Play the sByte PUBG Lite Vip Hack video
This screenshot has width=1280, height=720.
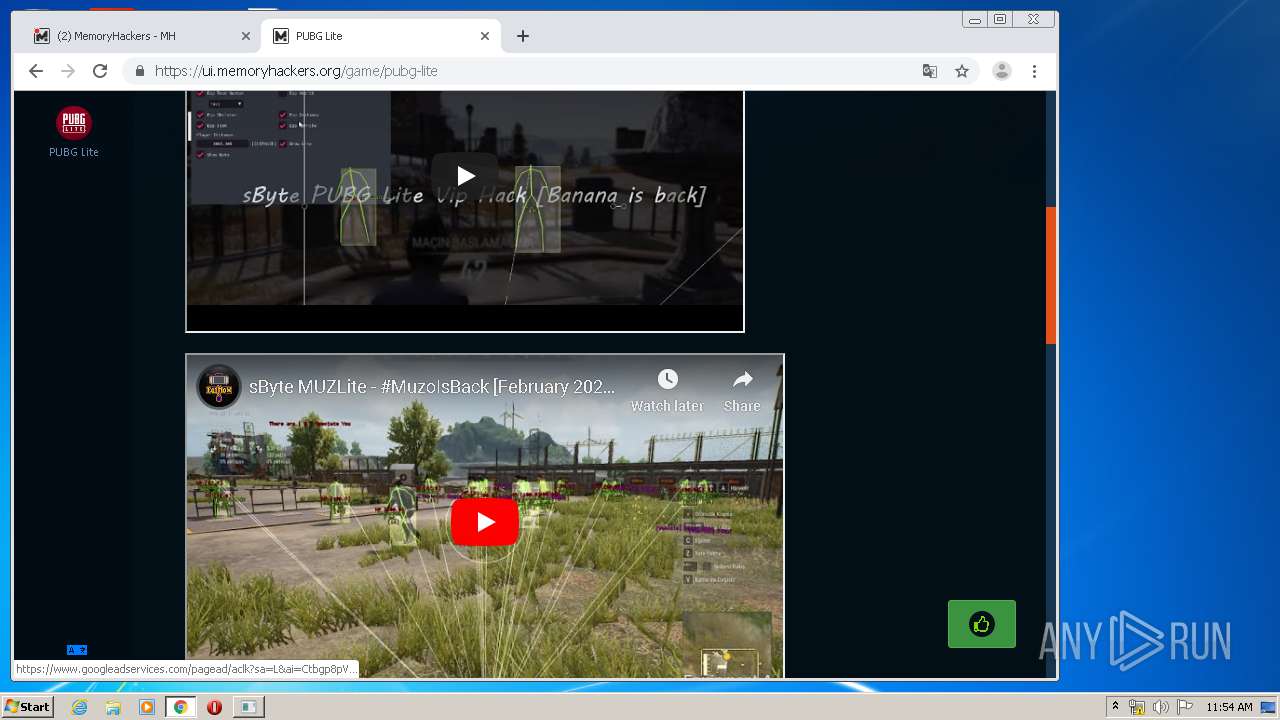pyautogui.click(x=465, y=177)
